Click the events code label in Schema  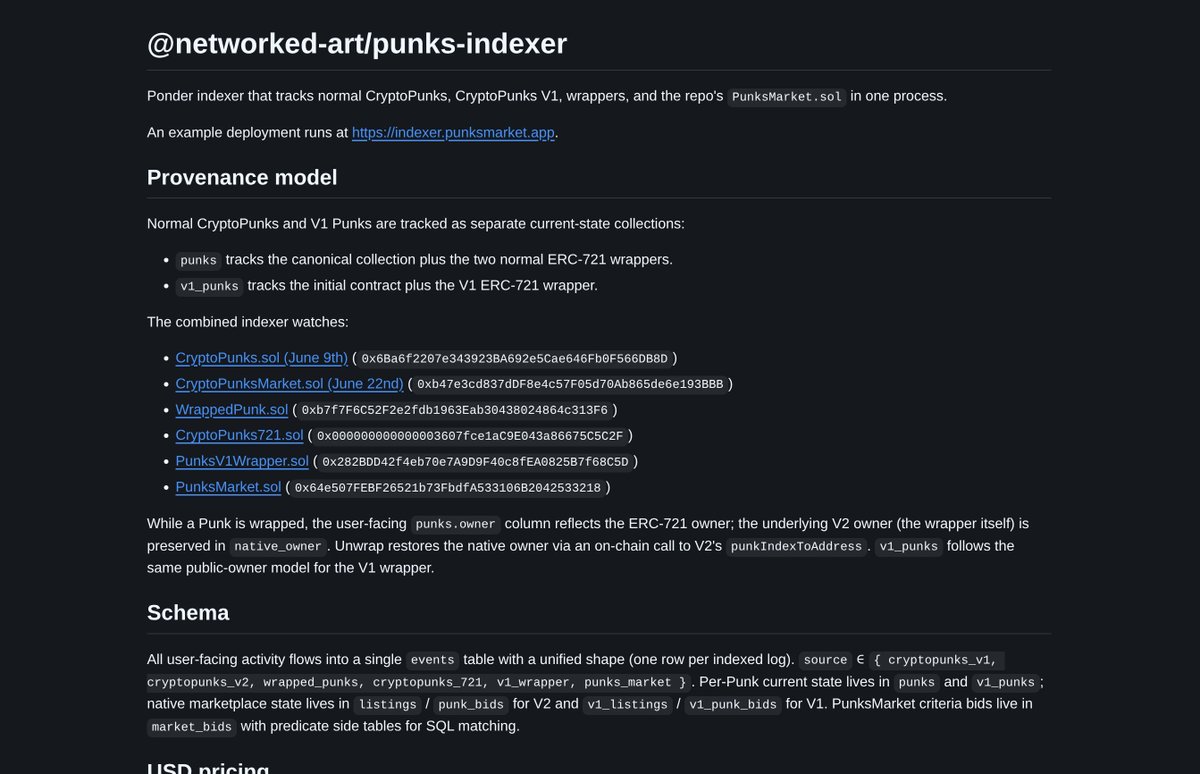tap(433, 660)
